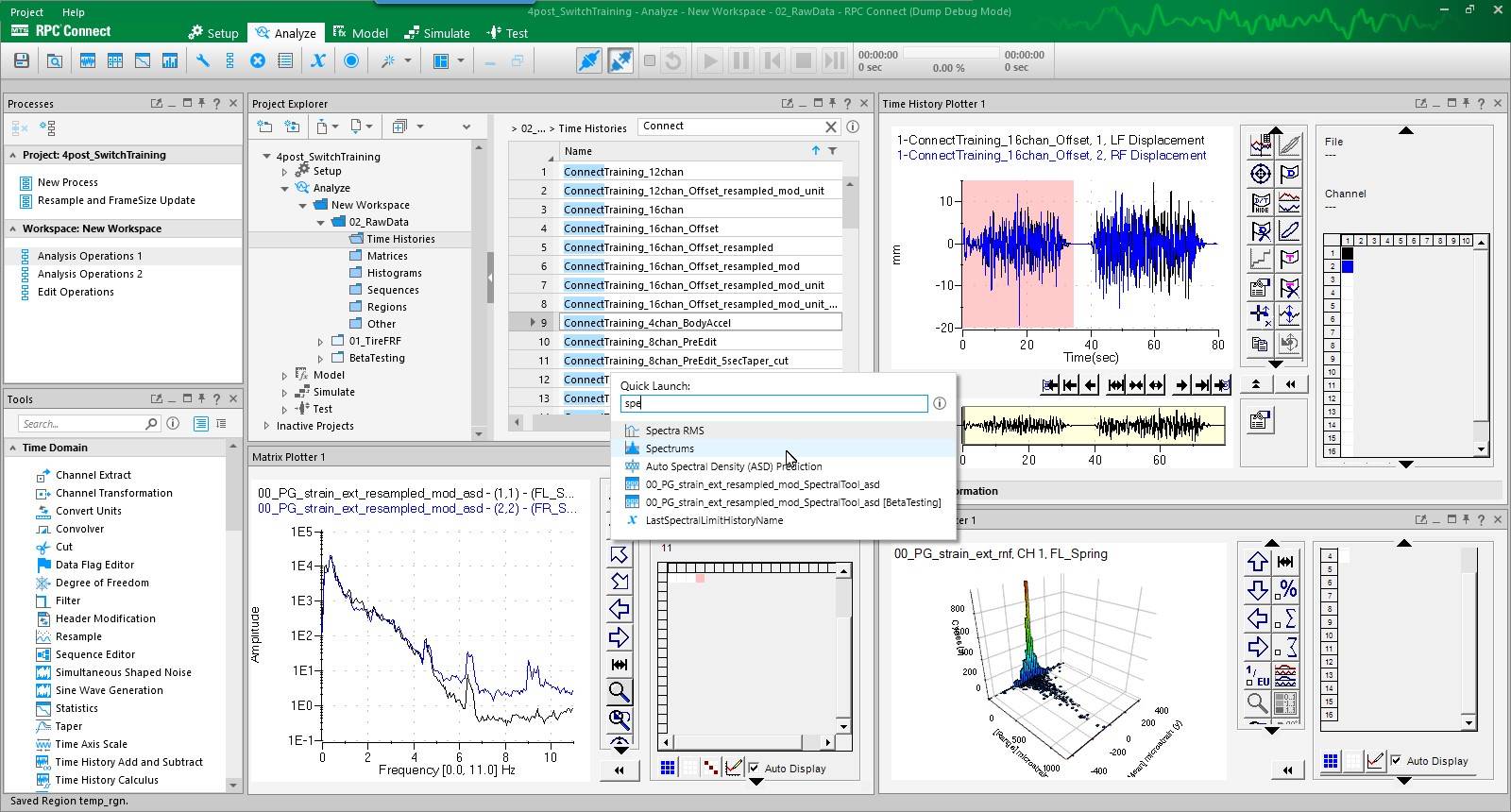Expand the 01_TireFRF folder
This screenshot has height=812, width=1511.
320,342
